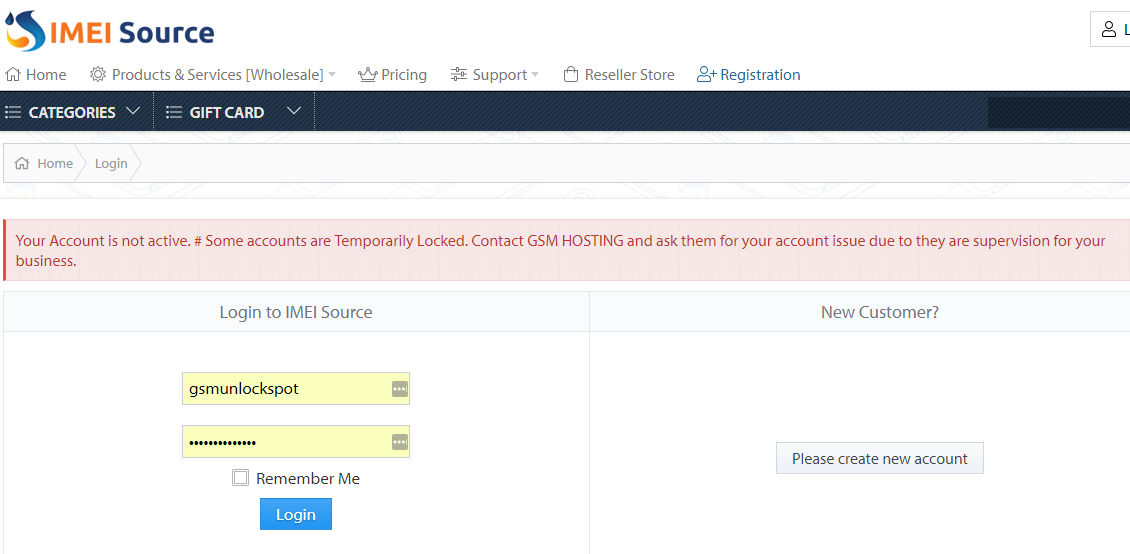Expand the Support dropdown arrow
The height and width of the screenshot is (554, 1130).
(535, 75)
